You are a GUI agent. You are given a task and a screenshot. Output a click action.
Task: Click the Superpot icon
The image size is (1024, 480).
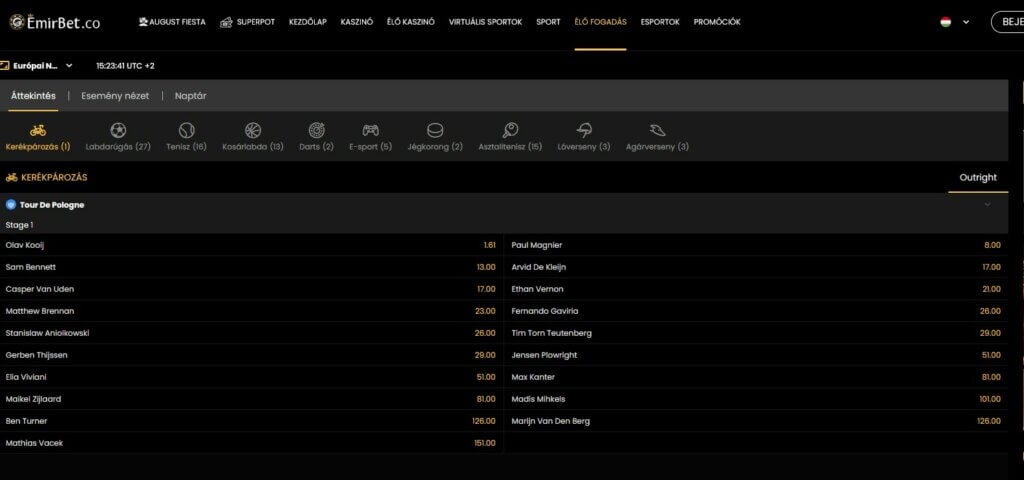[x=227, y=22]
